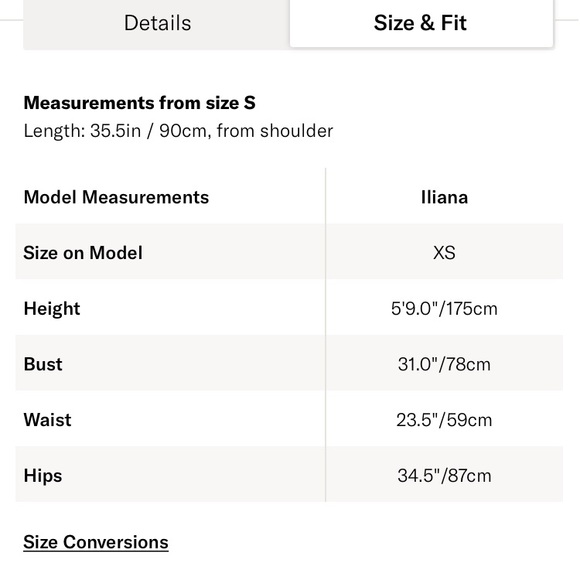Open the Size Conversions link
Screen dimensions: 580x580
[x=96, y=542]
